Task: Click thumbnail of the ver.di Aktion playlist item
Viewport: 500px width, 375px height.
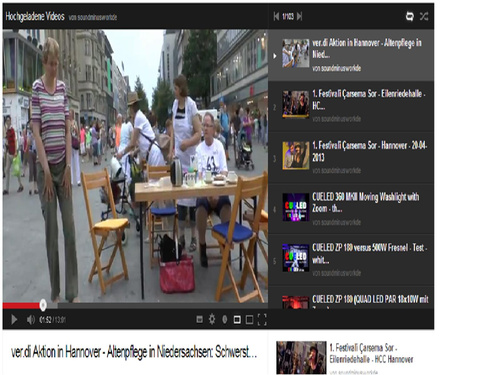Action: pos(296,53)
